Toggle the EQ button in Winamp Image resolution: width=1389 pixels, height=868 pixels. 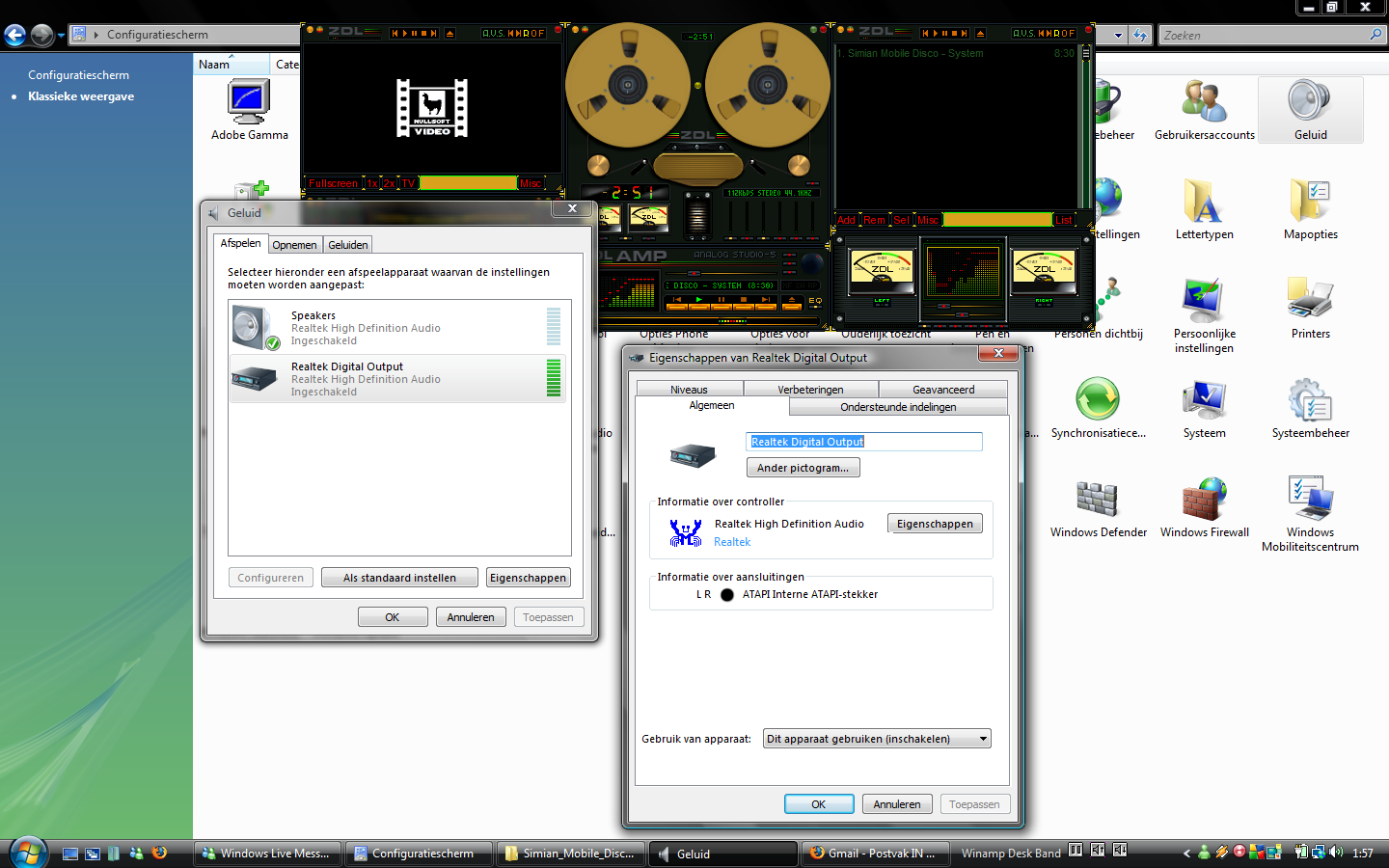815,302
